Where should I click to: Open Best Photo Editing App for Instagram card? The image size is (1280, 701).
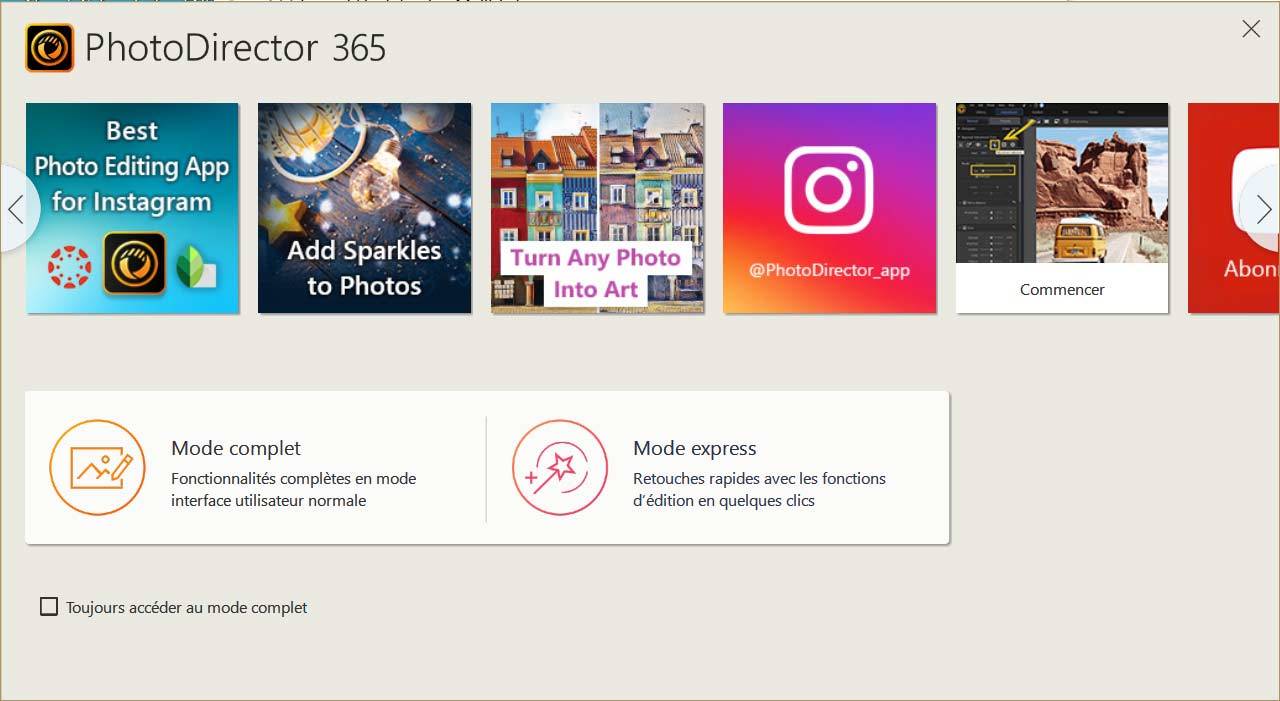click(132, 208)
